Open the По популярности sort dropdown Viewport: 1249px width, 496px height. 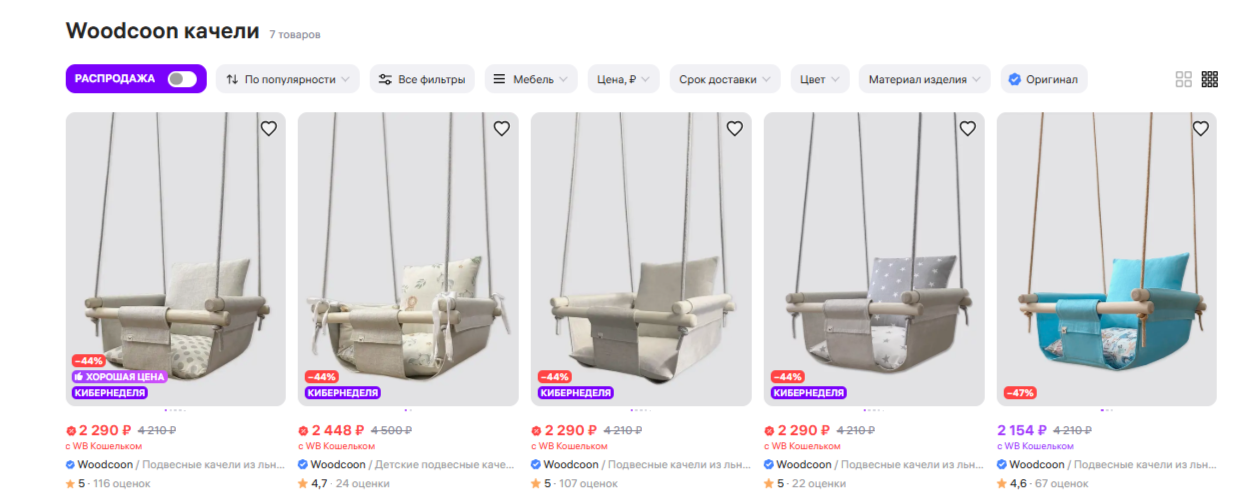click(288, 79)
